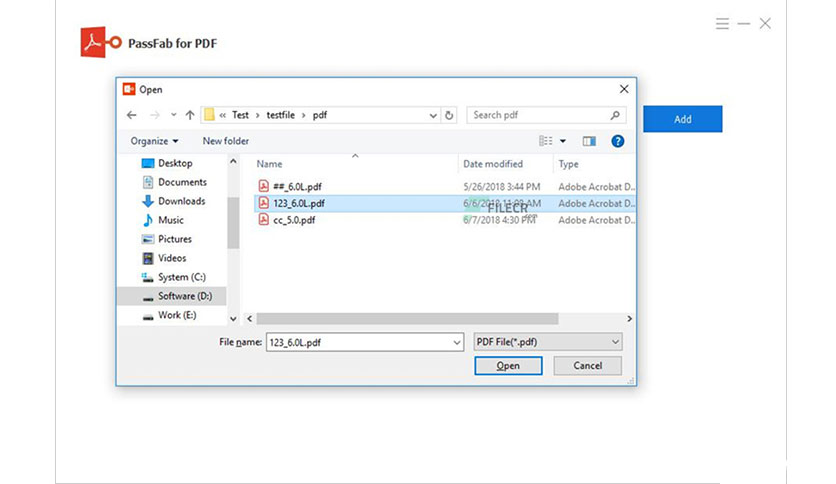Click the date 5/26/2018 3:44 PM cell
The width and height of the screenshot is (836, 484).
coord(501,187)
